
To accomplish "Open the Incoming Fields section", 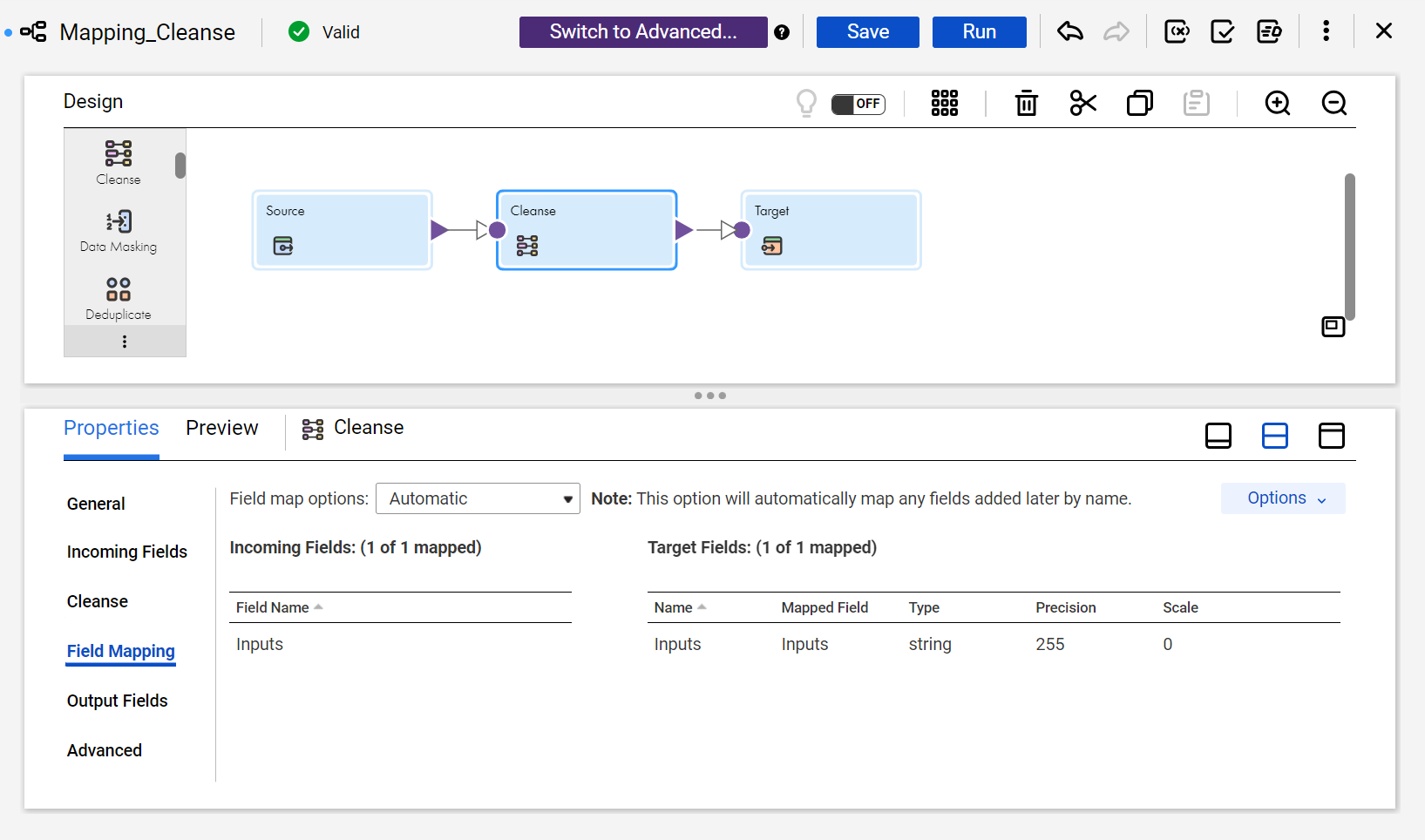I will click(127, 552).
